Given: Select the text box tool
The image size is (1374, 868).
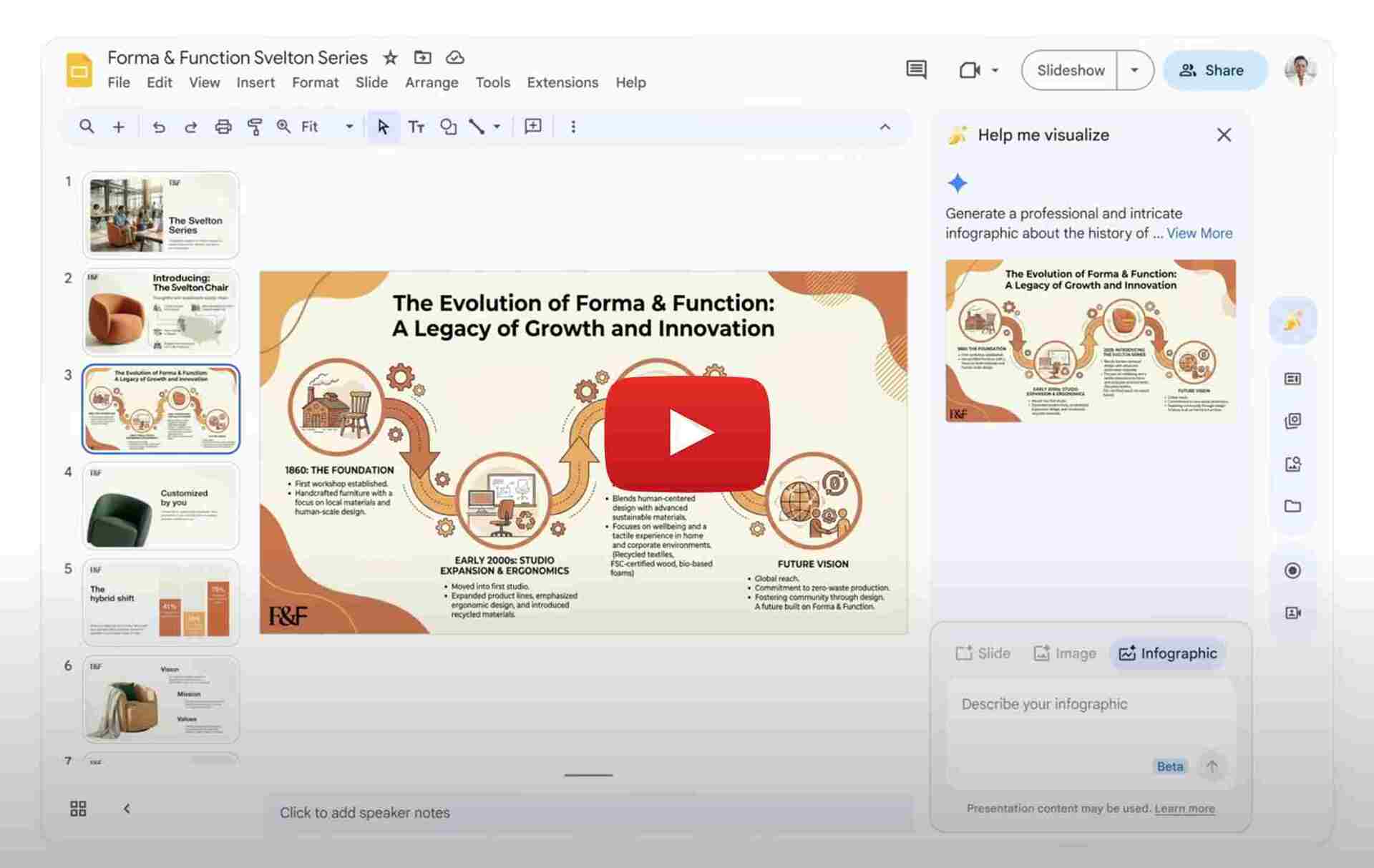Looking at the screenshot, I should point(416,127).
